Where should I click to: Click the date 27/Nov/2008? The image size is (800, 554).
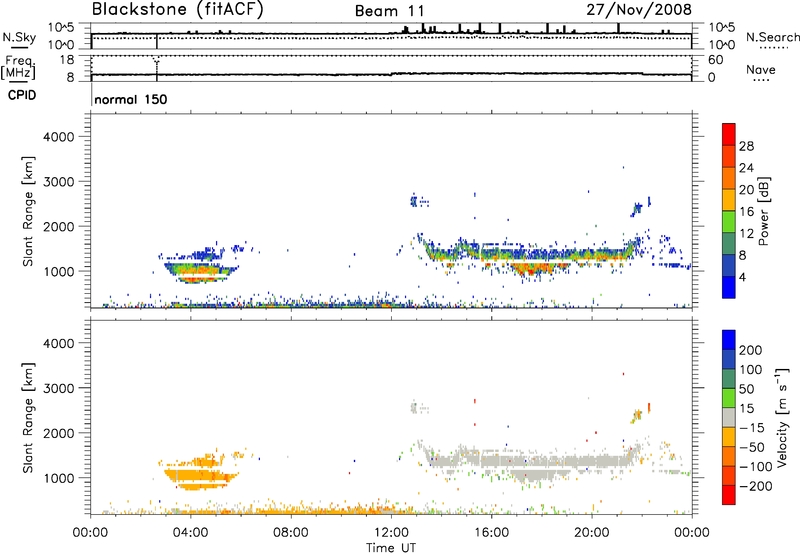pyautogui.click(x=639, y=9)
